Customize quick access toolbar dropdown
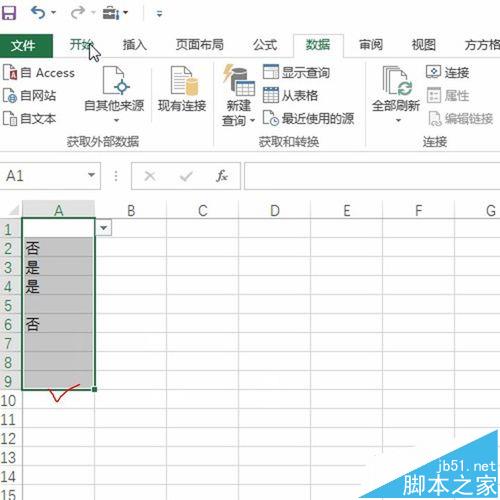Viewport: 500px width, 500px height. [x=159, y=14]
